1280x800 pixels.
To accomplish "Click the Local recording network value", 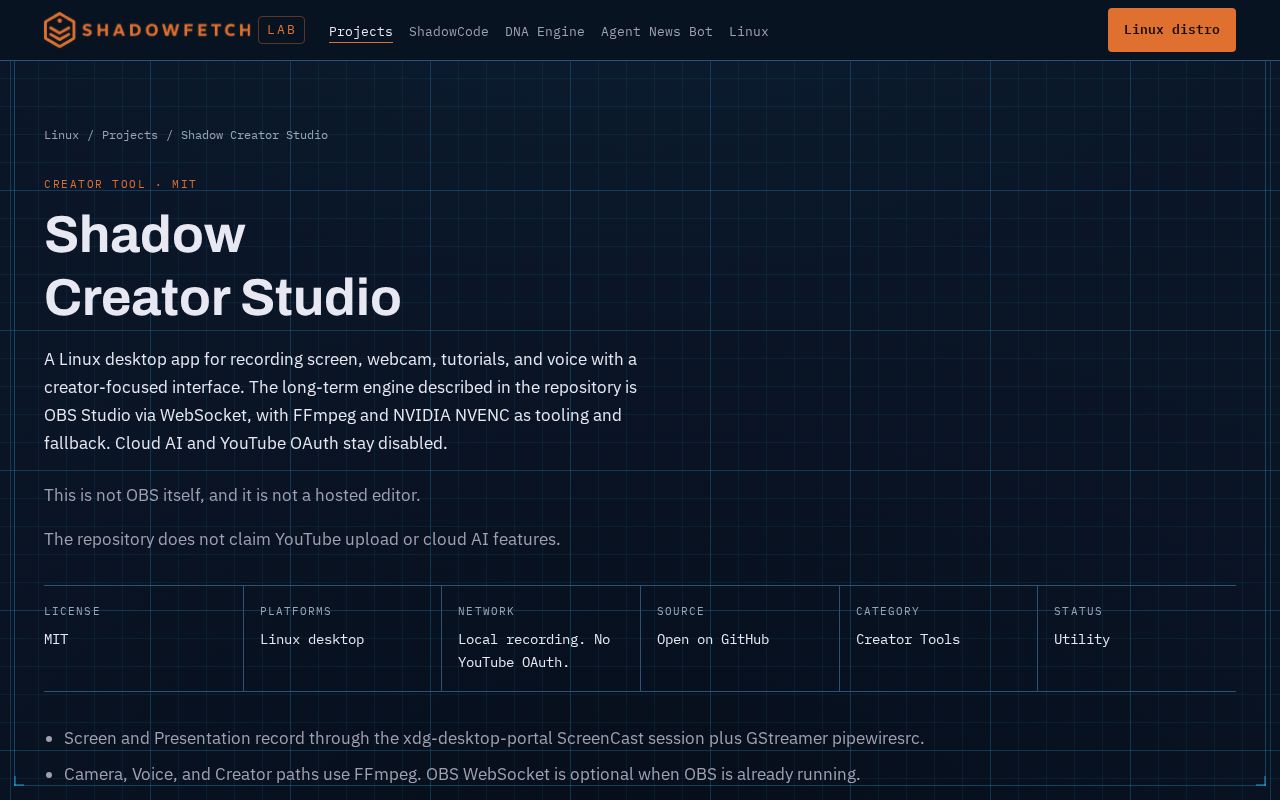I will pos(534,651).
